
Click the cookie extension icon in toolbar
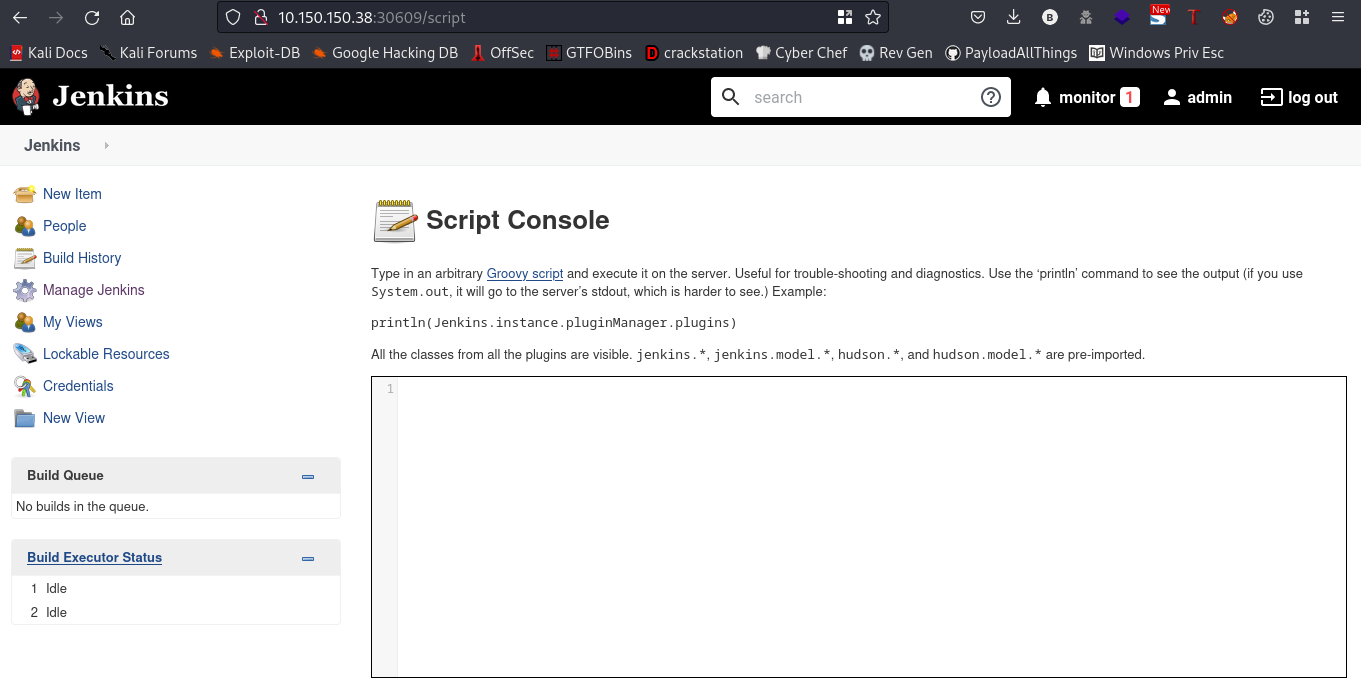point(1265,17)
